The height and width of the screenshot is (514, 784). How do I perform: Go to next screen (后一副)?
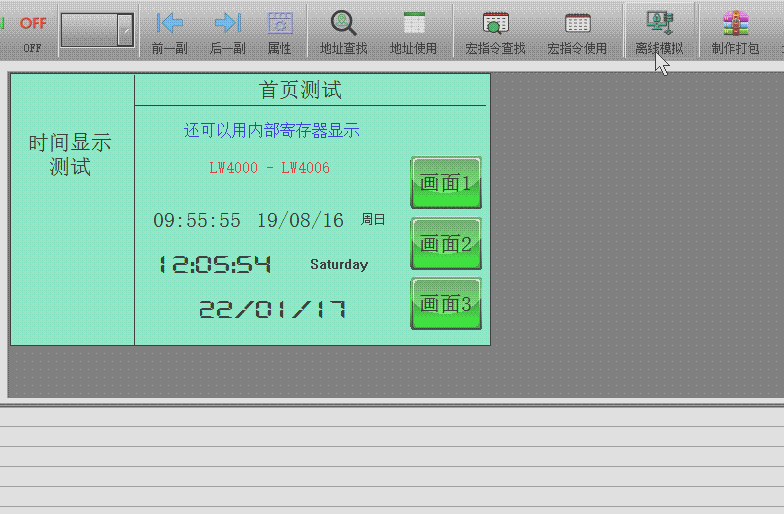(x=228, y=31)
